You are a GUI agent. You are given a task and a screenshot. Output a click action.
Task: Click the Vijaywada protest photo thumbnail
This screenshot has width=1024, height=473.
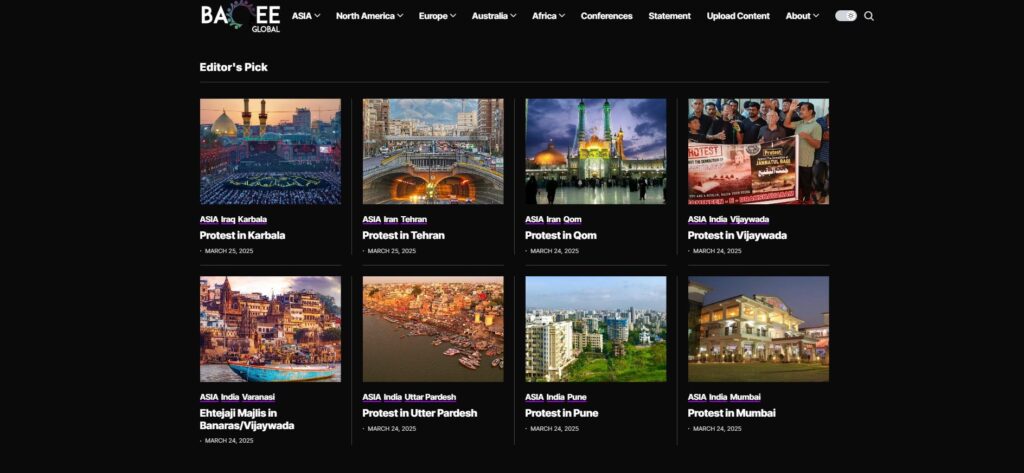758,151
